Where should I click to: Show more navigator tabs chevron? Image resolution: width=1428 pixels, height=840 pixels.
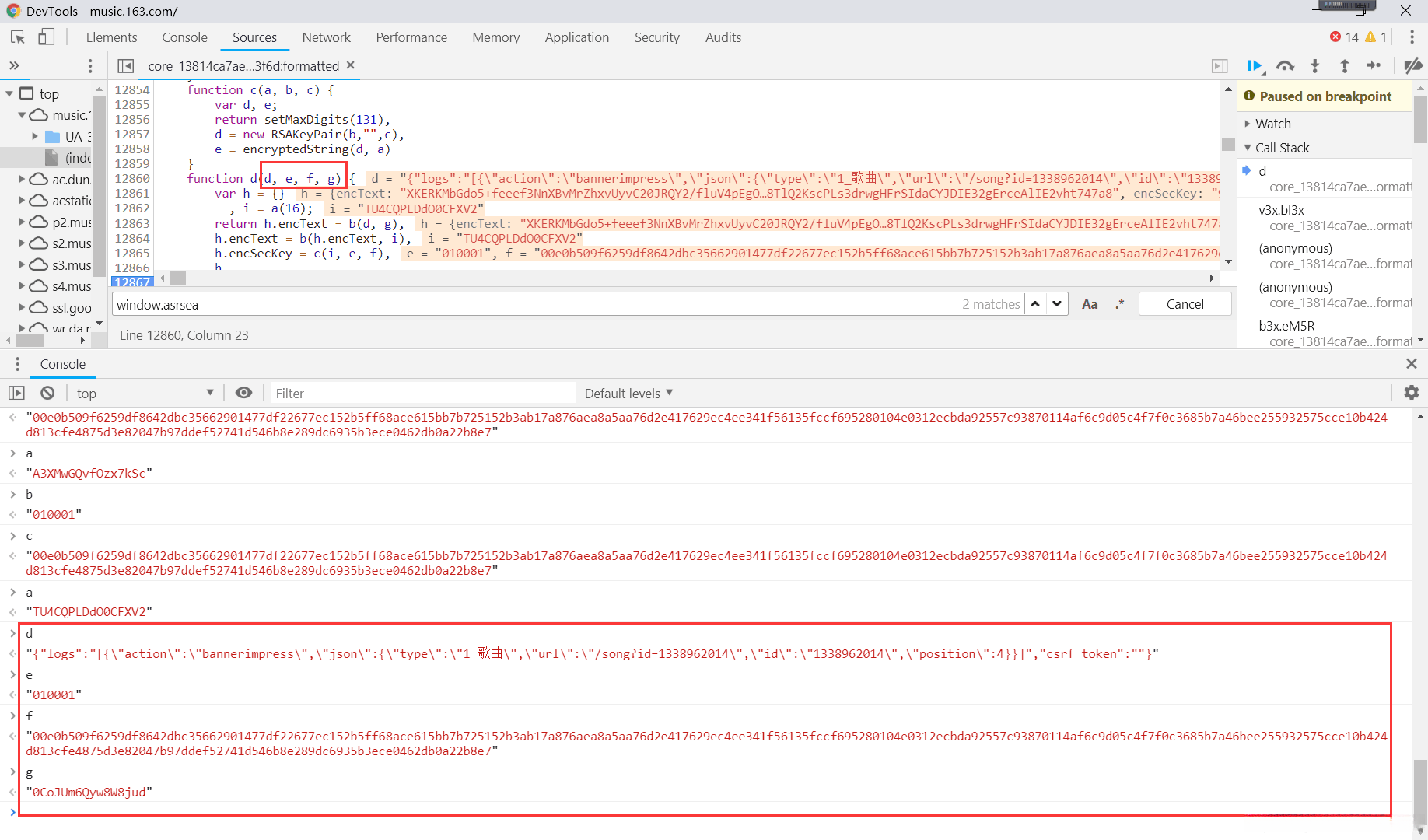tap(14, 66)
